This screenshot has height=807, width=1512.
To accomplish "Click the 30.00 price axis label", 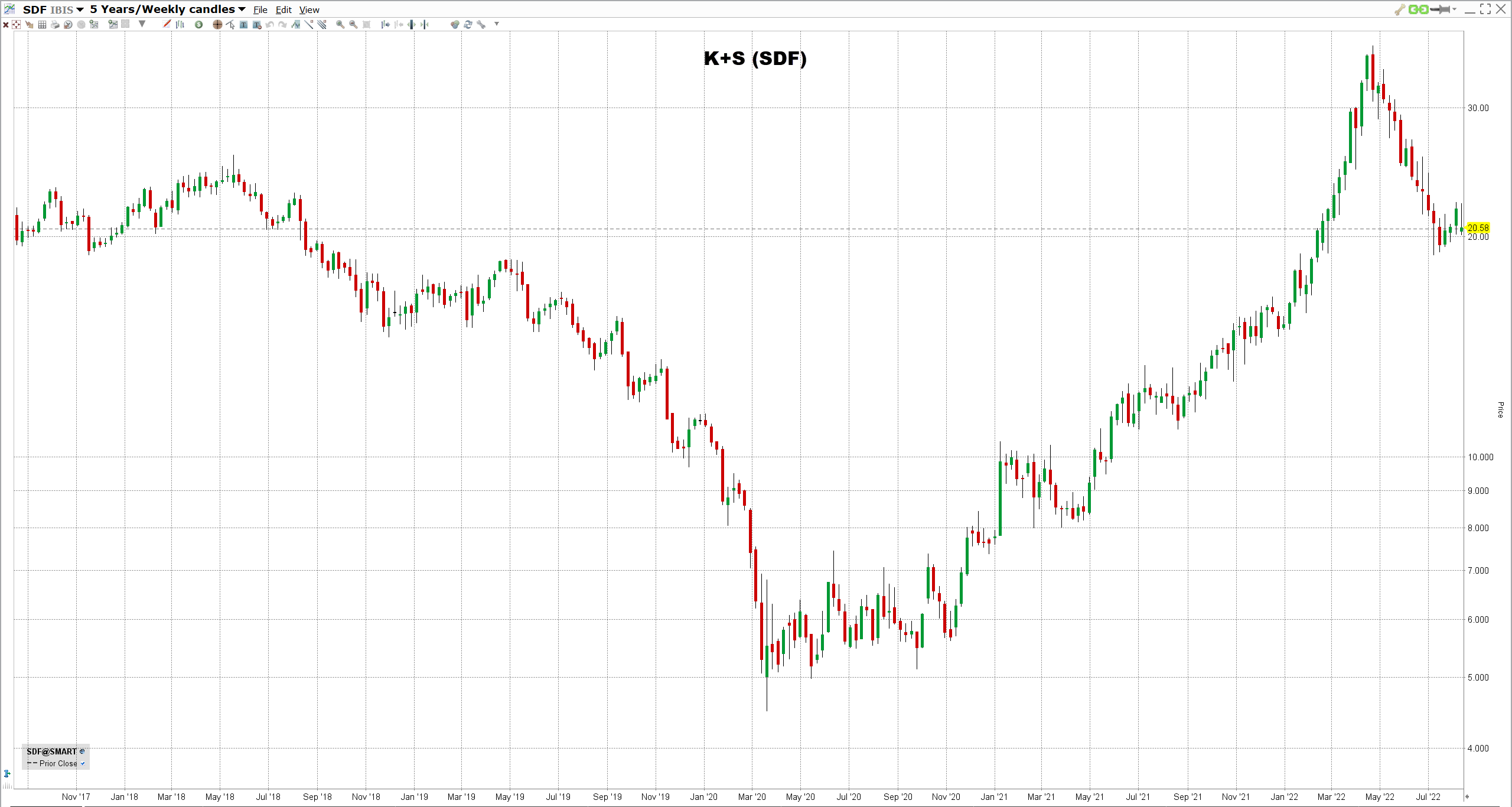I will pos(1478,108).
